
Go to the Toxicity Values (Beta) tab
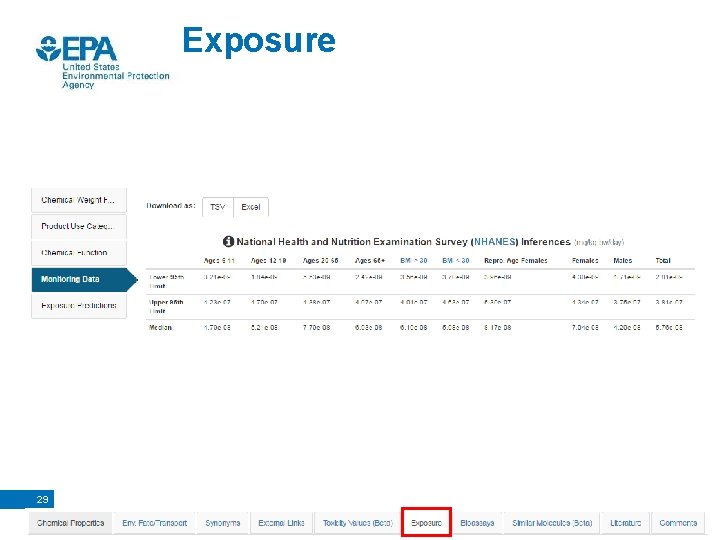tap(358, 523)
